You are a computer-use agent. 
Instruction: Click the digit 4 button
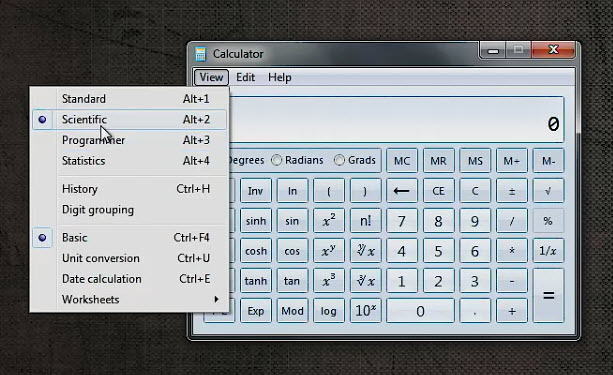pyautogui.click(x=402, y=251)
